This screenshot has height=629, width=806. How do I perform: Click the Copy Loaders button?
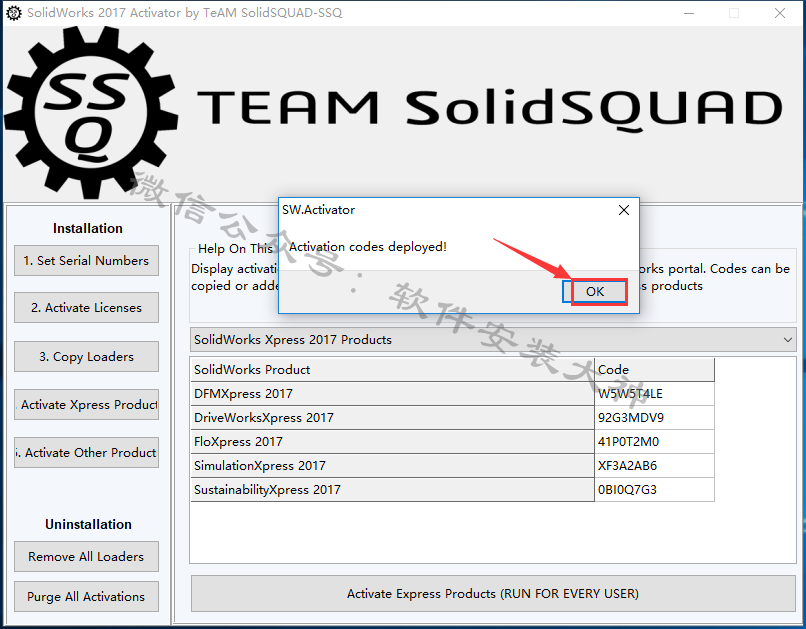click(x=86, y=357)
